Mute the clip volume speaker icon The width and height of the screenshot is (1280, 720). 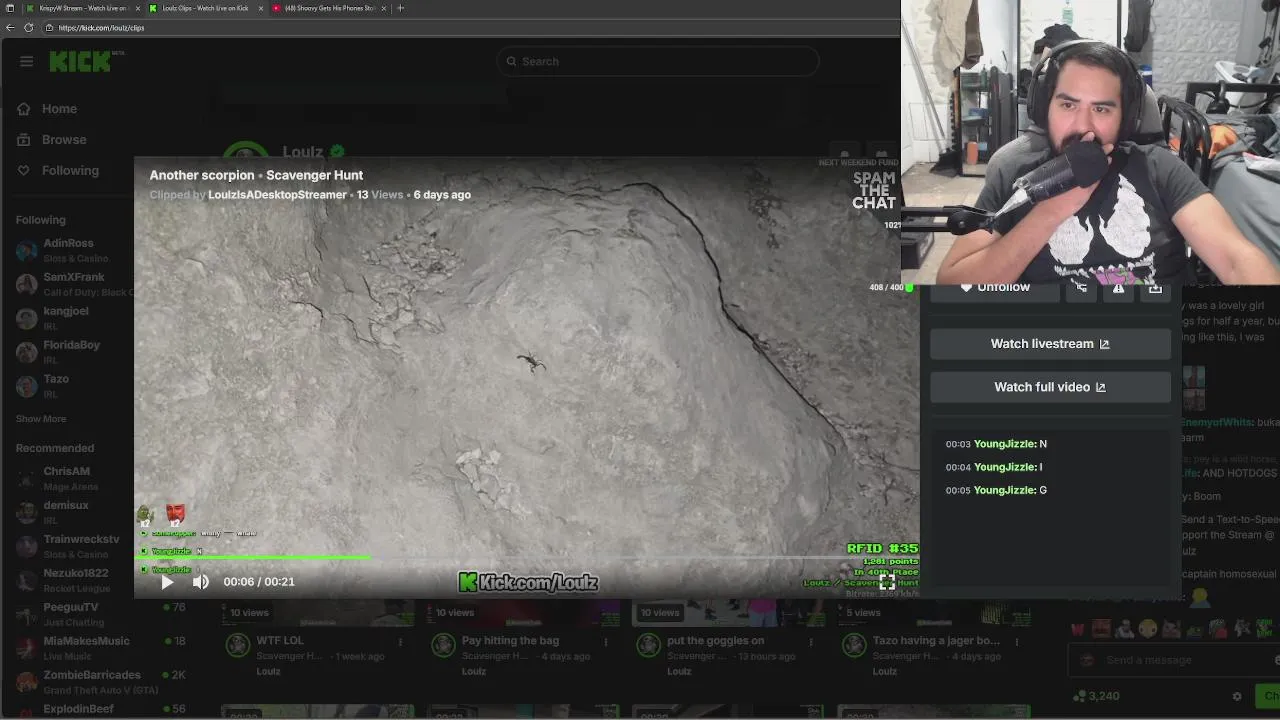[201, 582]
